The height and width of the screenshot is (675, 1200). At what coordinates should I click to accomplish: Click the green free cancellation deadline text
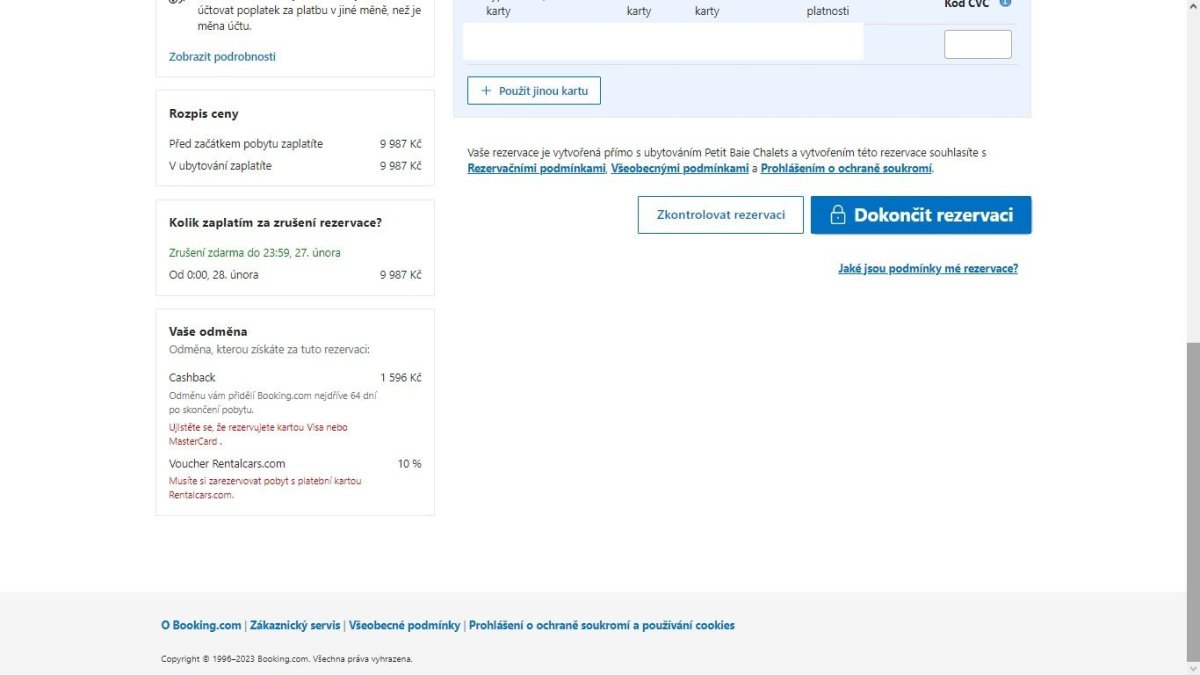254,253
